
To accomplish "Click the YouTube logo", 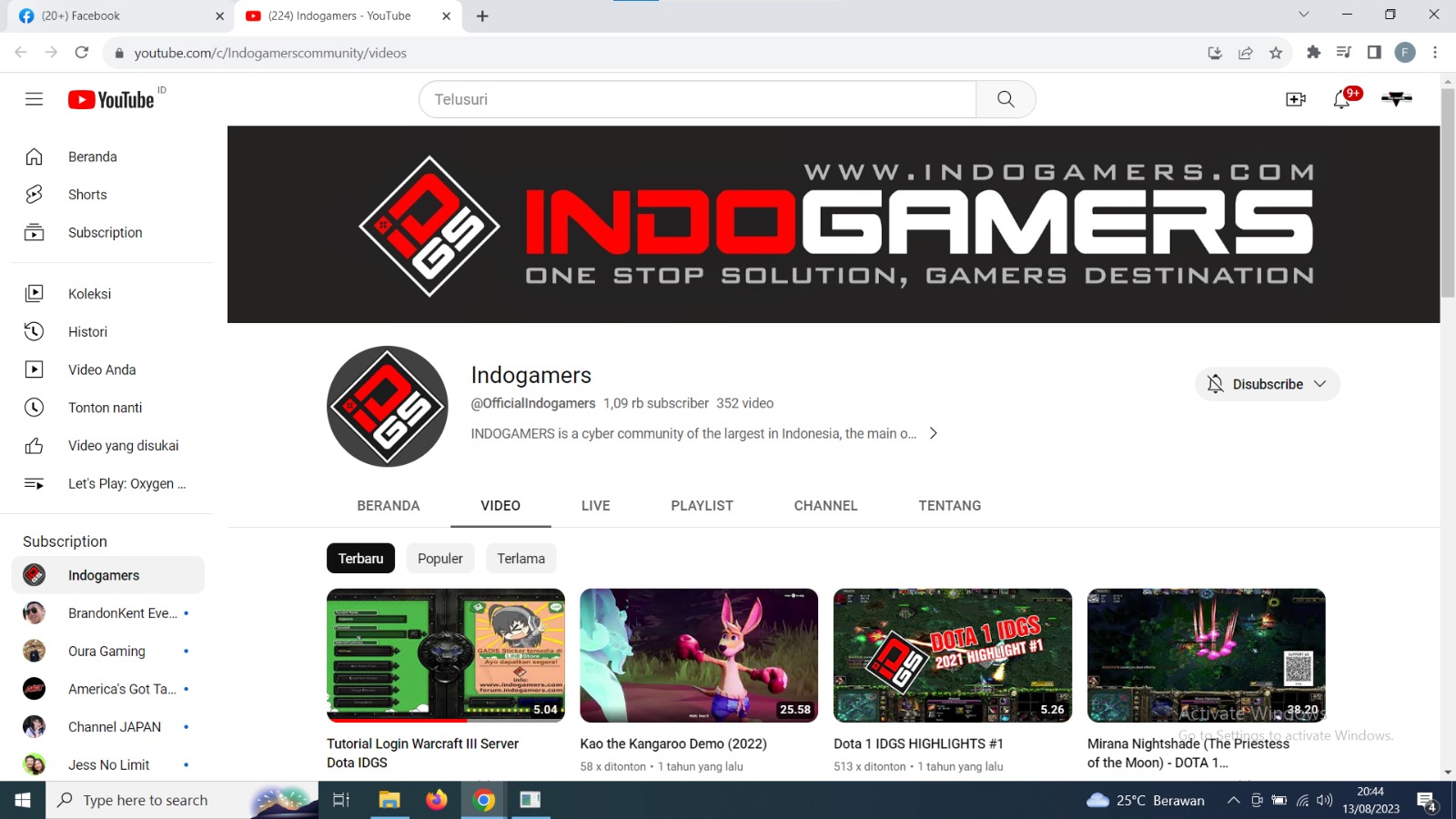I will (x=111, y=99).
